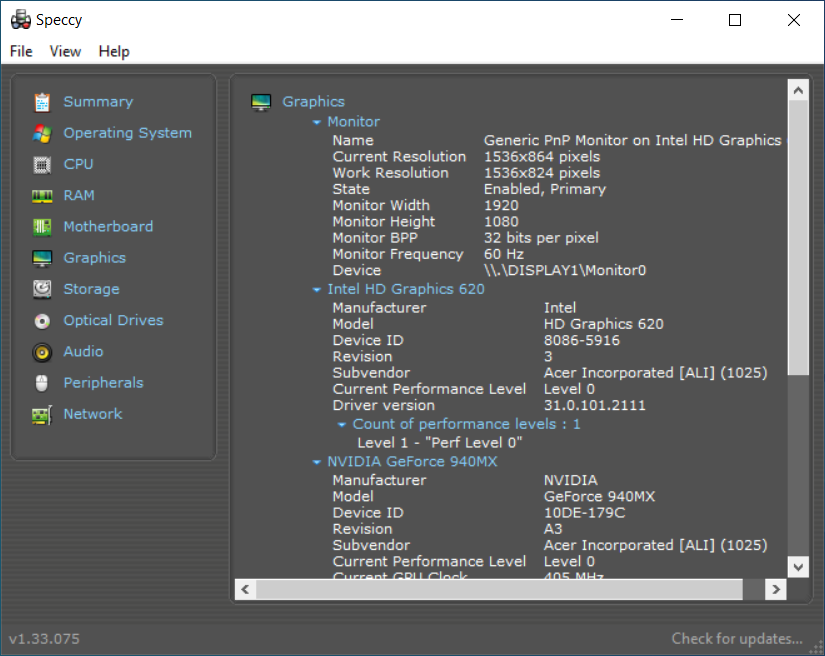Open the Summary section
The width and height of the screenshot is (825, 656).
(x=98, y=102)
